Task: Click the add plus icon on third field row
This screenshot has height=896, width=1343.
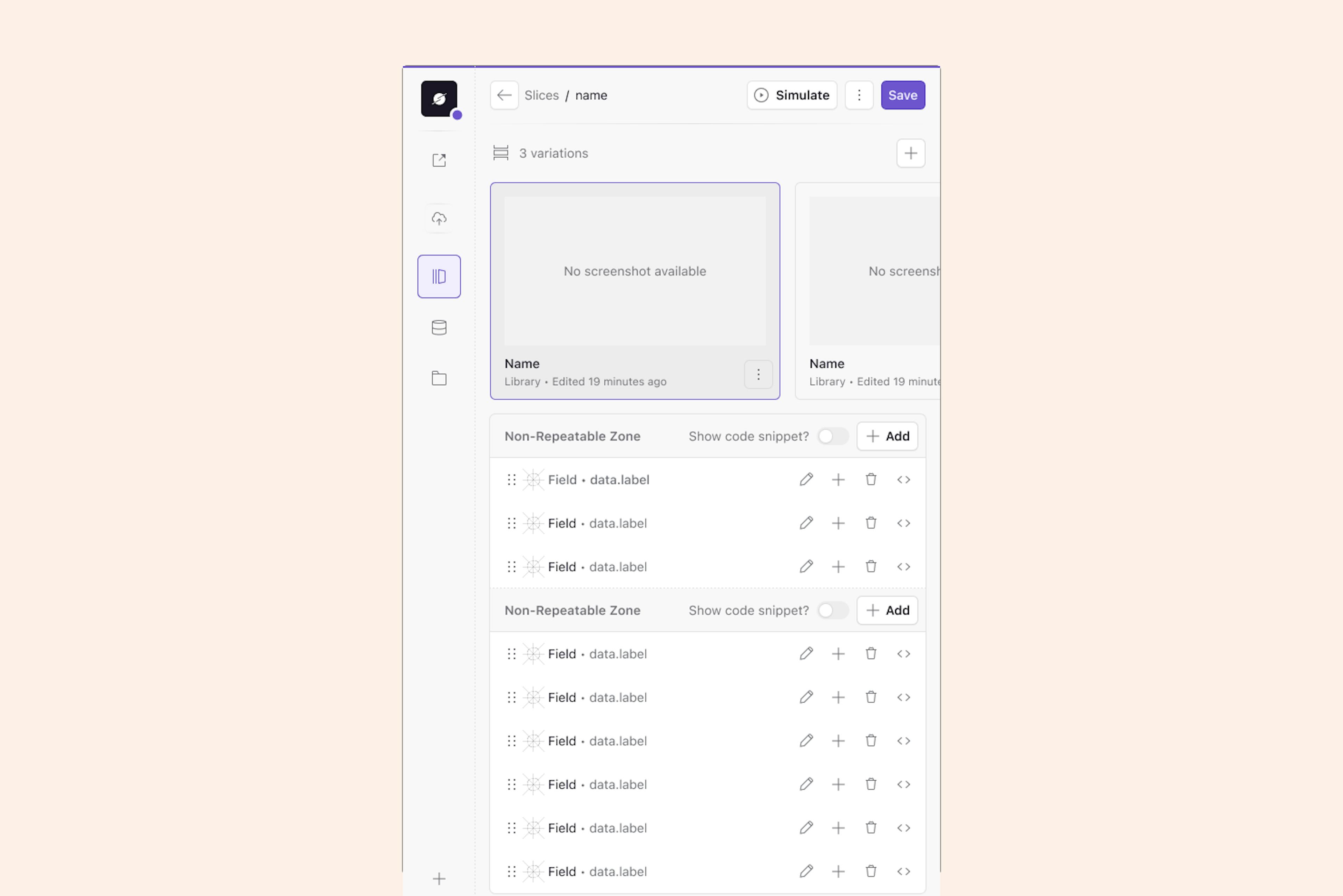Action: point(838,566)
